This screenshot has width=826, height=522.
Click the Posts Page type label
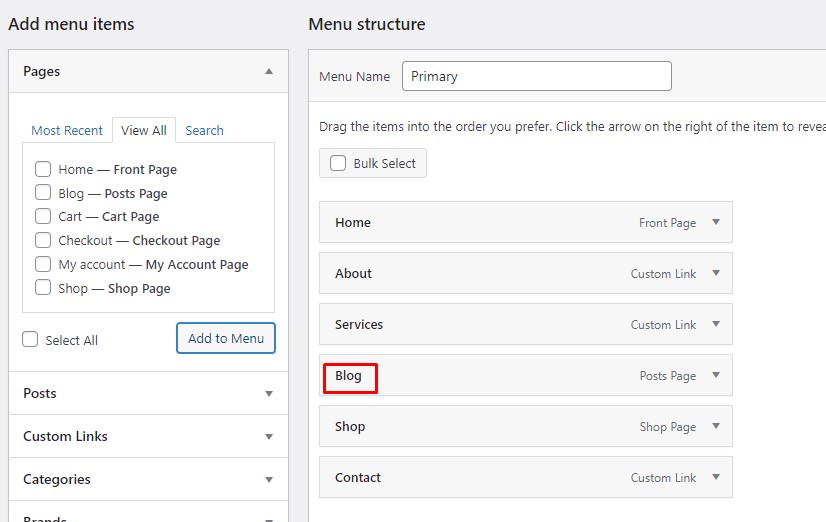coord(668,376)
